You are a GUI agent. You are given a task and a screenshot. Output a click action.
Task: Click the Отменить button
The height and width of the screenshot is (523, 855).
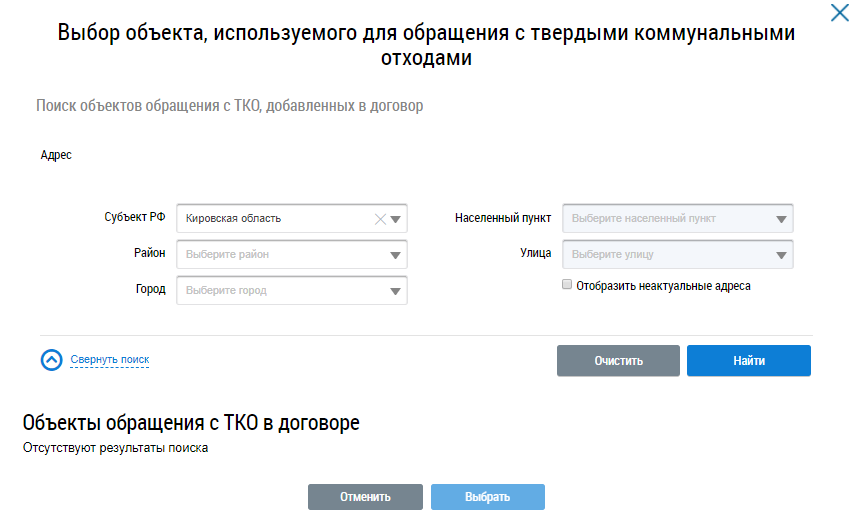(x=365, y=497)
